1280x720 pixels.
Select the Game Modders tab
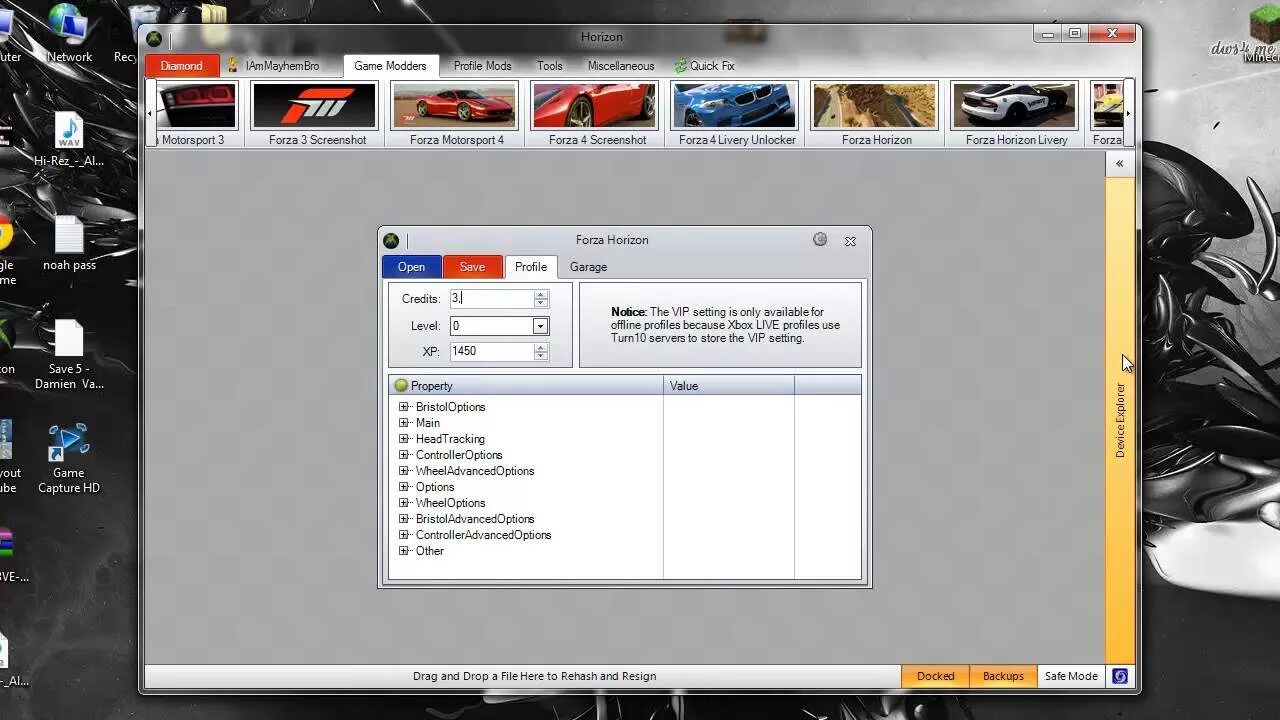click(390, 66)
